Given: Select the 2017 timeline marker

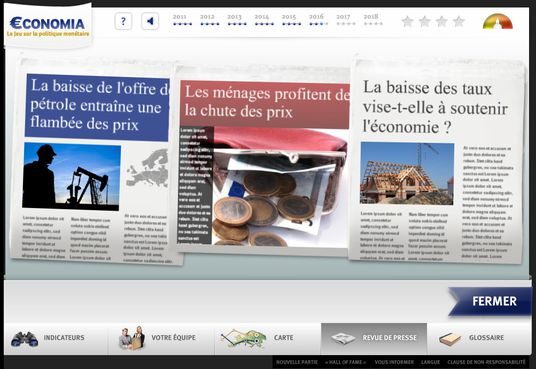Looking at the screenshot, I should (x=346, y=20).
